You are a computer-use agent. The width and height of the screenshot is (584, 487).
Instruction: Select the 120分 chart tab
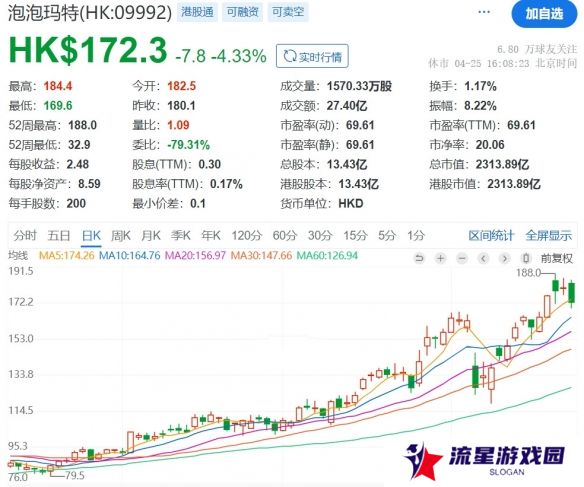point(247,235)
